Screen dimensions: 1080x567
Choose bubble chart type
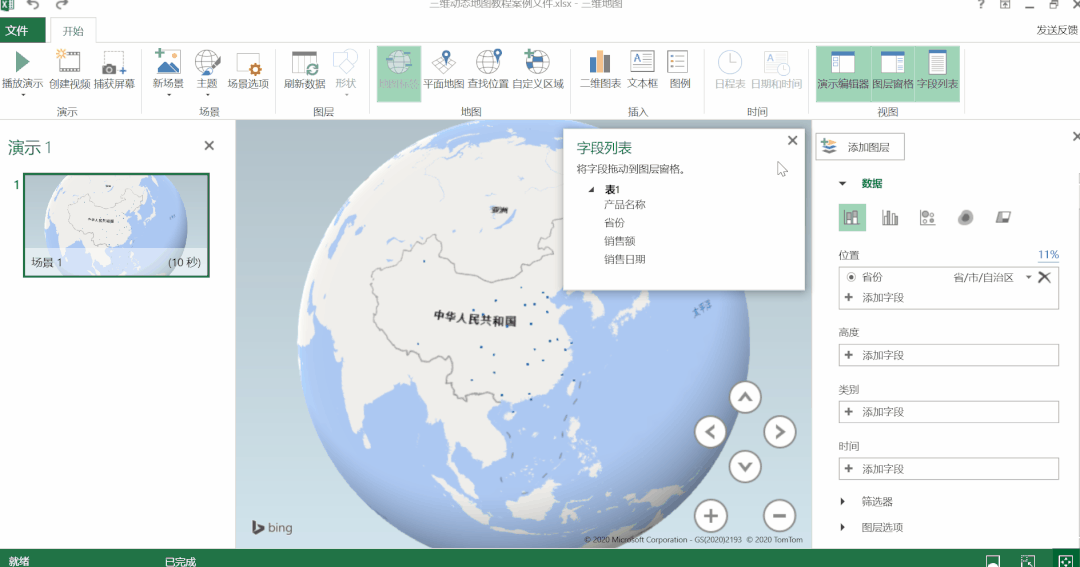click(x=928, y=218)
